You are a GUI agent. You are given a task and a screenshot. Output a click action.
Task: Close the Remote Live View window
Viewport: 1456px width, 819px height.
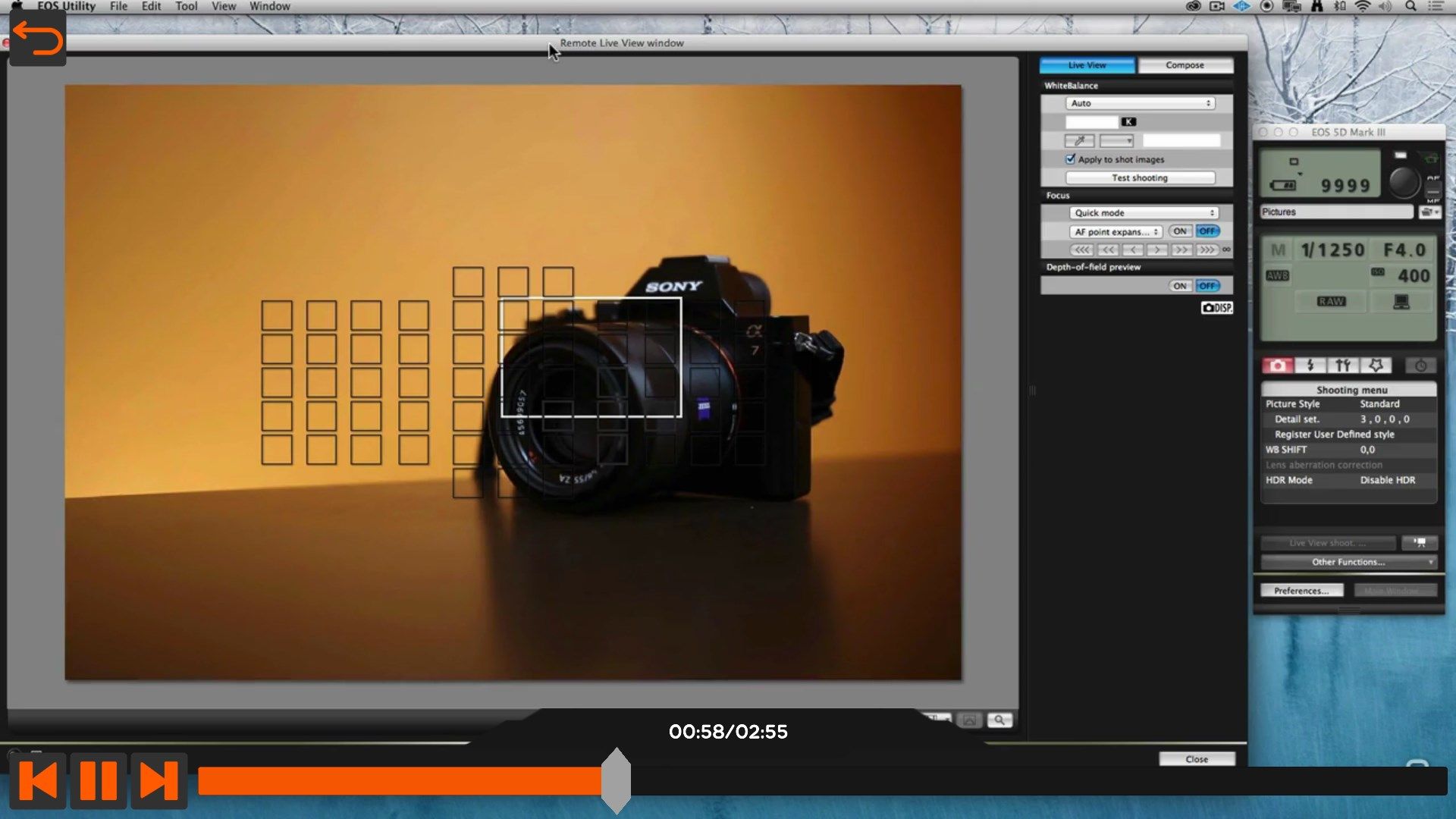1197,759
